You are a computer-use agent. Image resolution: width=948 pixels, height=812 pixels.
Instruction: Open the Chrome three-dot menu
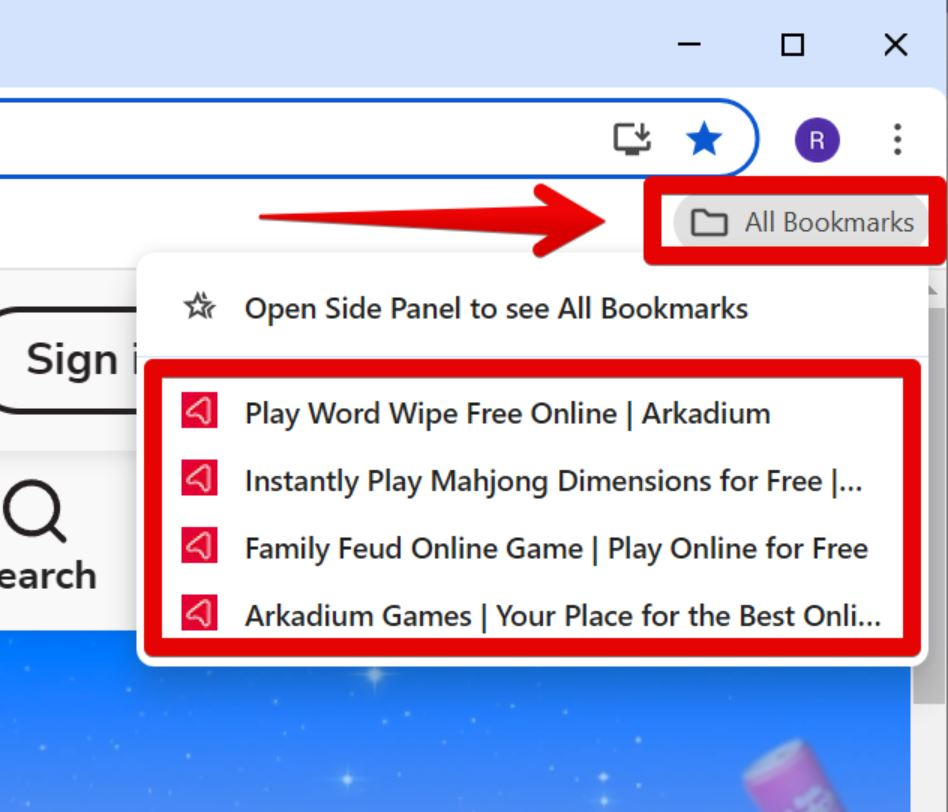pyautogui.click(x=897, y=140)
